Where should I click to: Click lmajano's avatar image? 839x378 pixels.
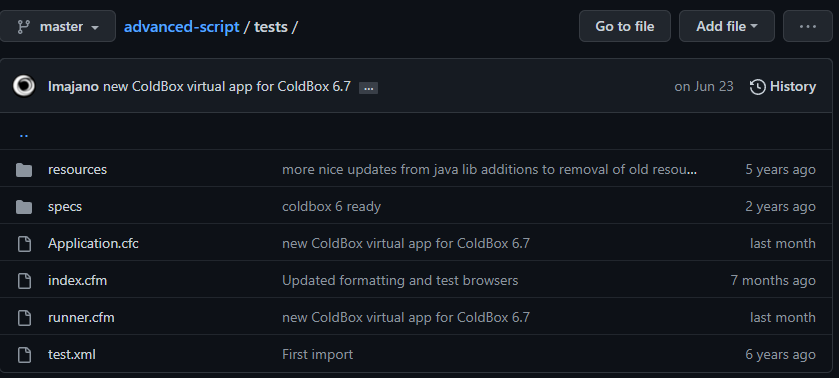click(24, 86)
